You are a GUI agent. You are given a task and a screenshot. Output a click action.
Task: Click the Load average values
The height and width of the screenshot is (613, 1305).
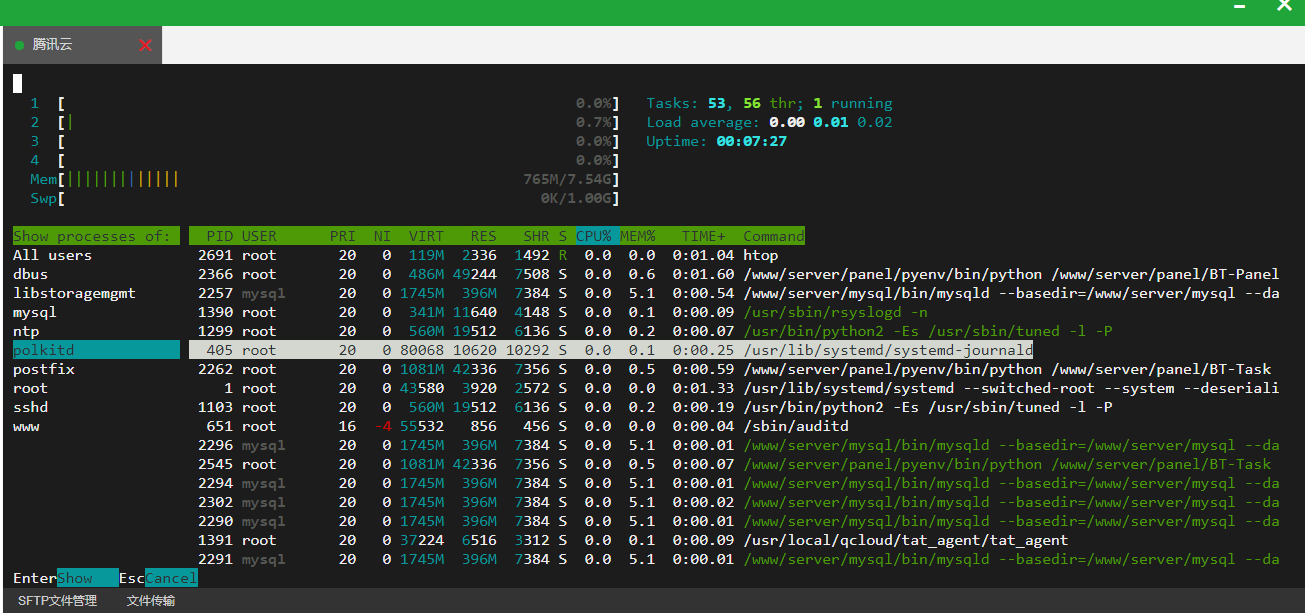tap(831, 122)
